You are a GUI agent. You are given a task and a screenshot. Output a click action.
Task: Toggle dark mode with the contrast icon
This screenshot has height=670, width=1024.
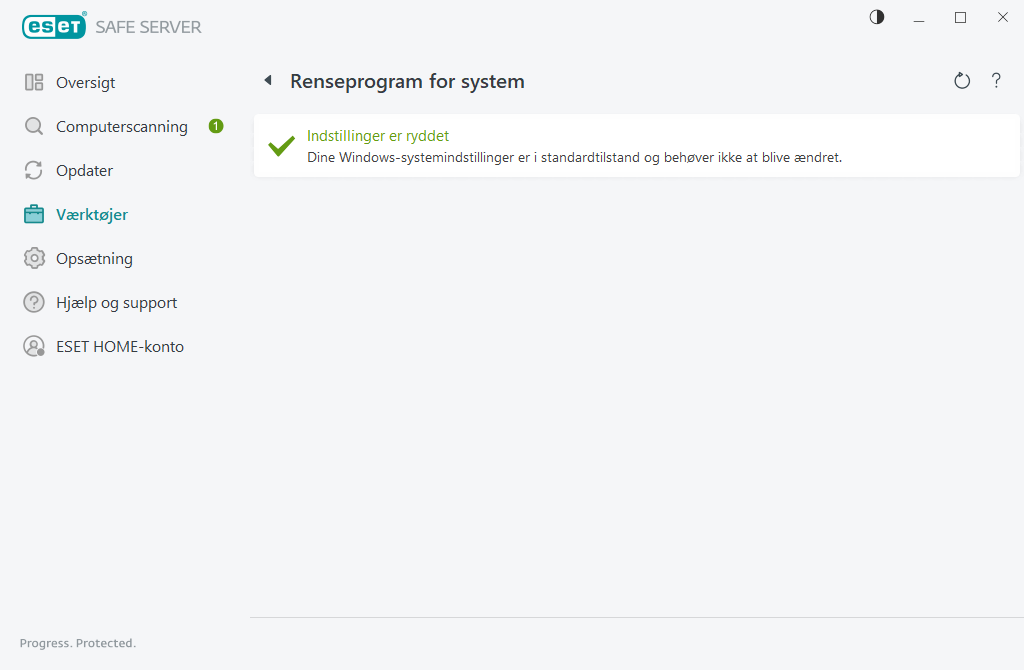tap(876, 17)
